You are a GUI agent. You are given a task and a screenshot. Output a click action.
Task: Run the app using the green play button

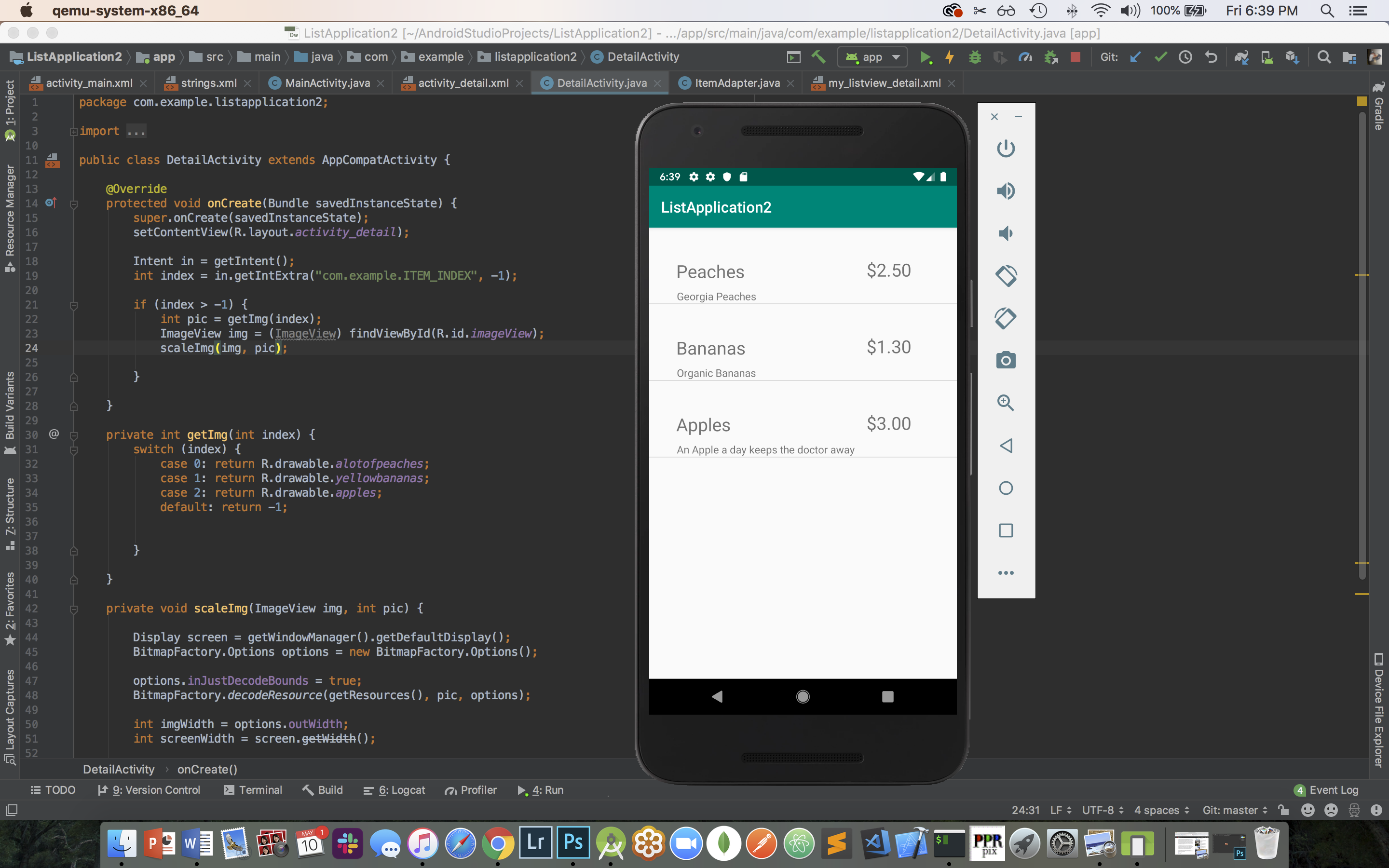(x=926, y=57)
